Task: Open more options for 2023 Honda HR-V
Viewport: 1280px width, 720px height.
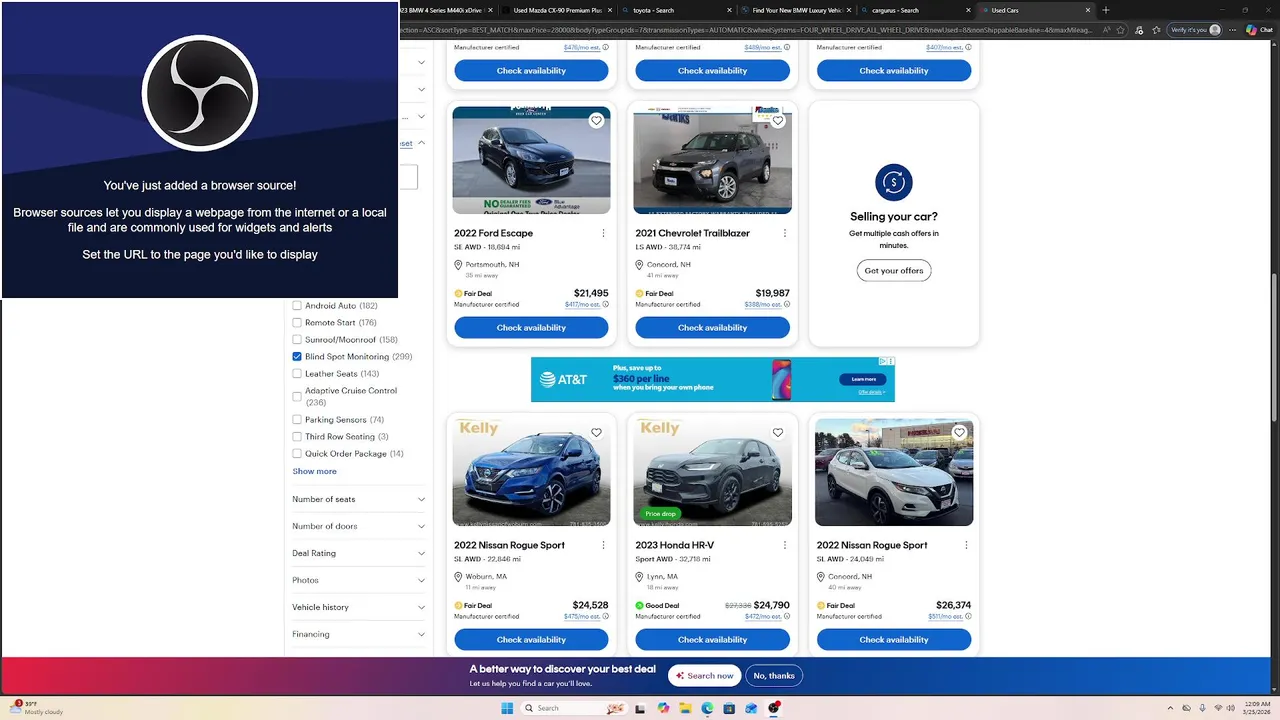Action: coord(784,545)
